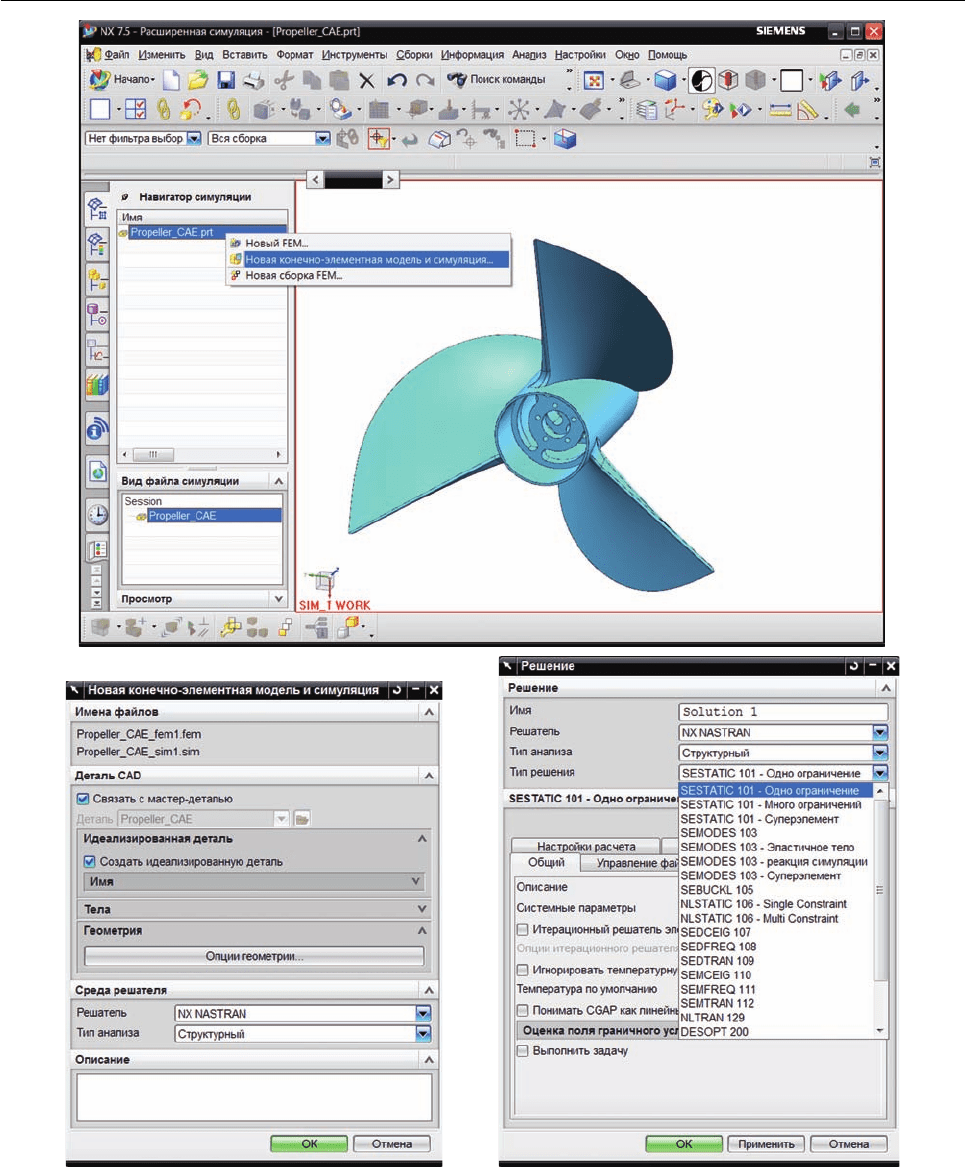Click Отмена in the Решение dialog

(848, 1144)
